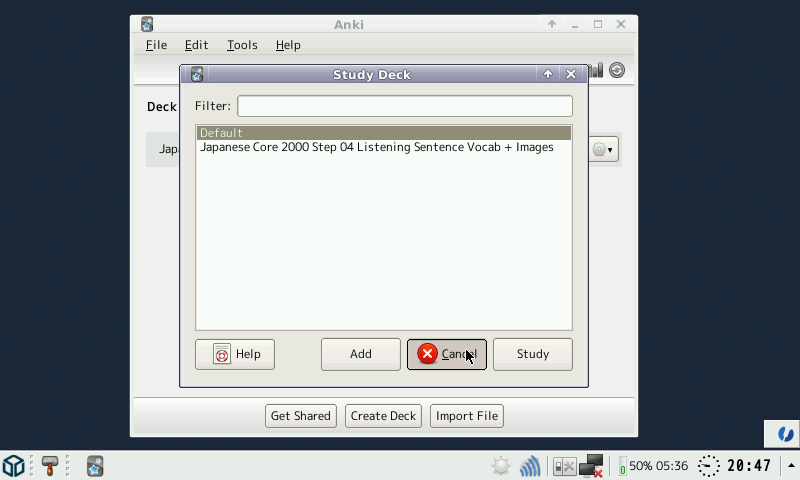Minimize the Anki main window
This screenshot has height=480, width=800.
coord(575,24)
